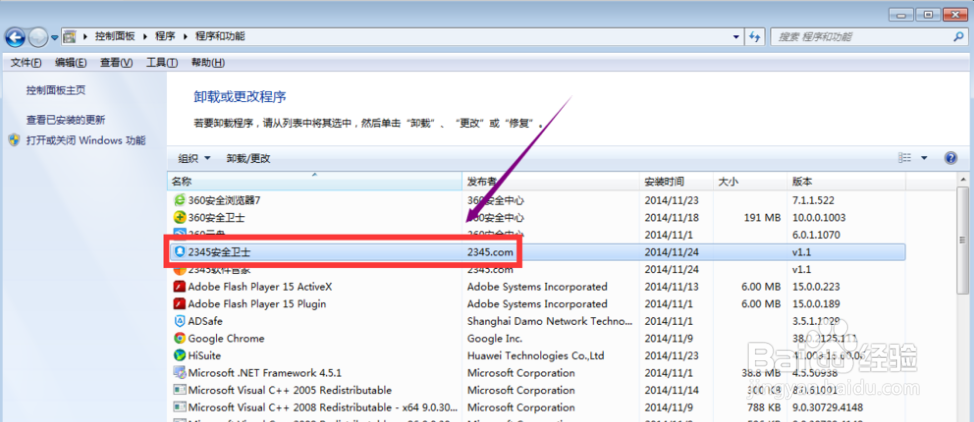Open 控制面板主页 link in sidebar
Image resolution: width=974 pixels, height=422 pixels.
pyautogui.click(x=56, y=90)
